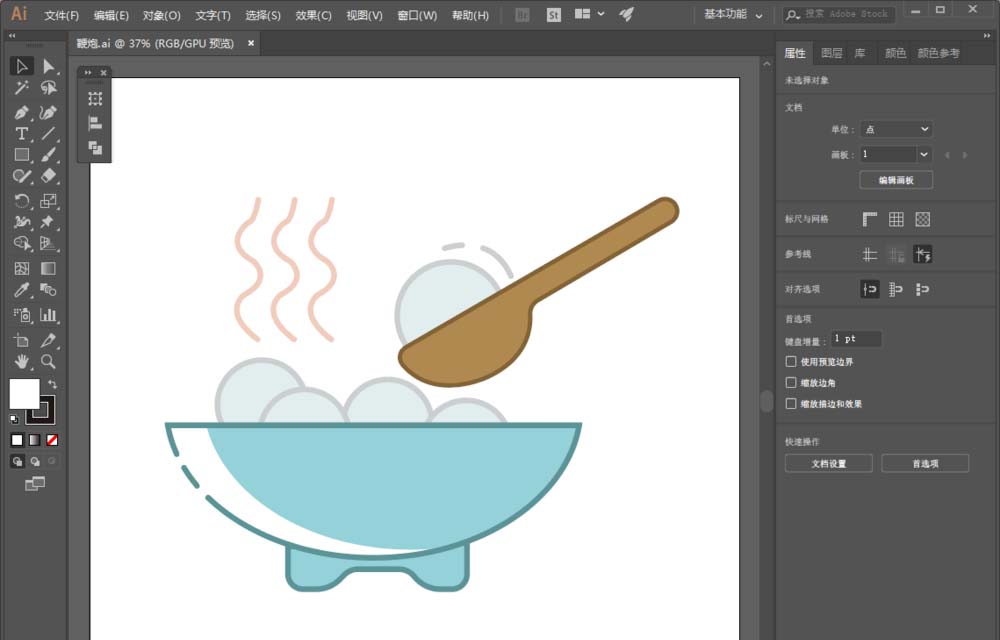Check 缩放描边和效果 option

click(x=791, y=404)
